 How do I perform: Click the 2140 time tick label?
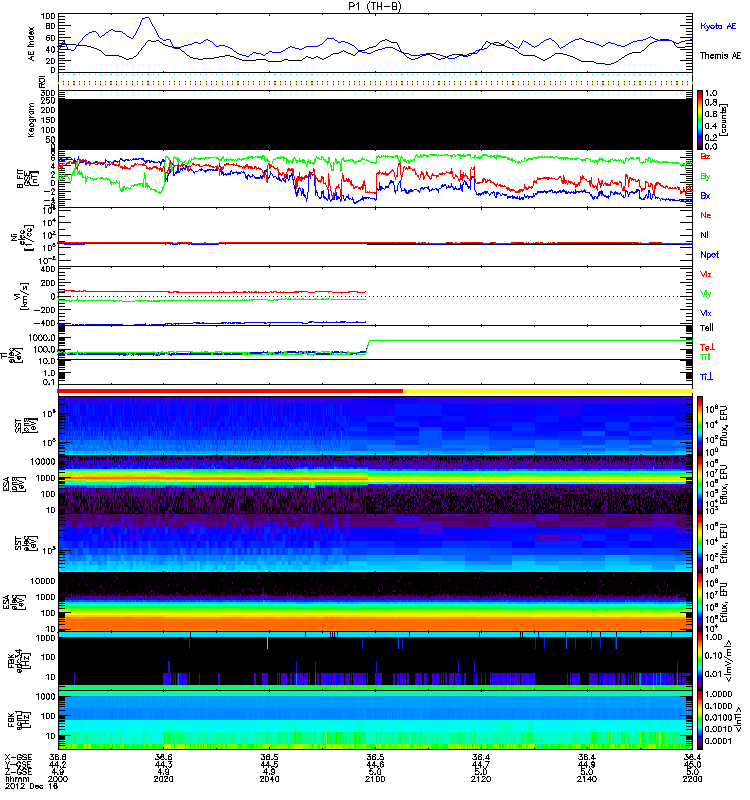click(x=587, y=779)
